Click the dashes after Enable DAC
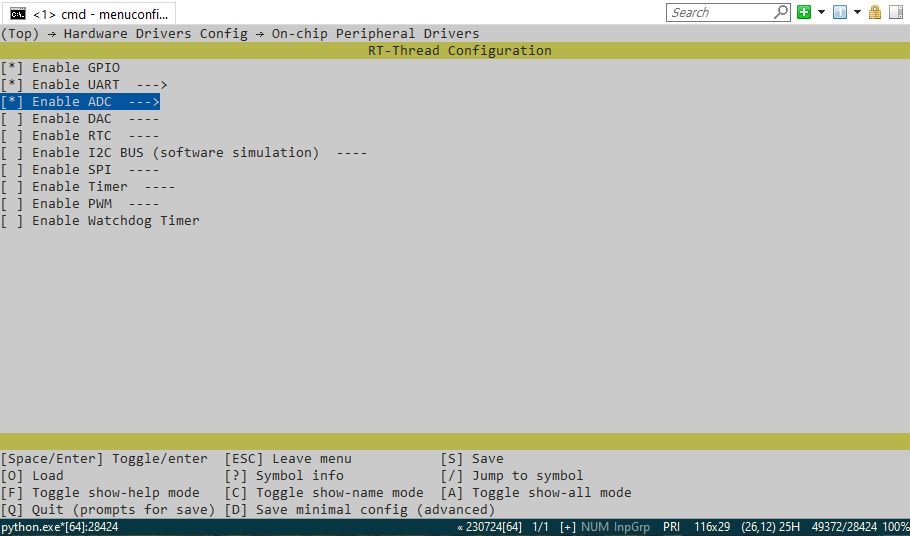 (x=144, y=119)
